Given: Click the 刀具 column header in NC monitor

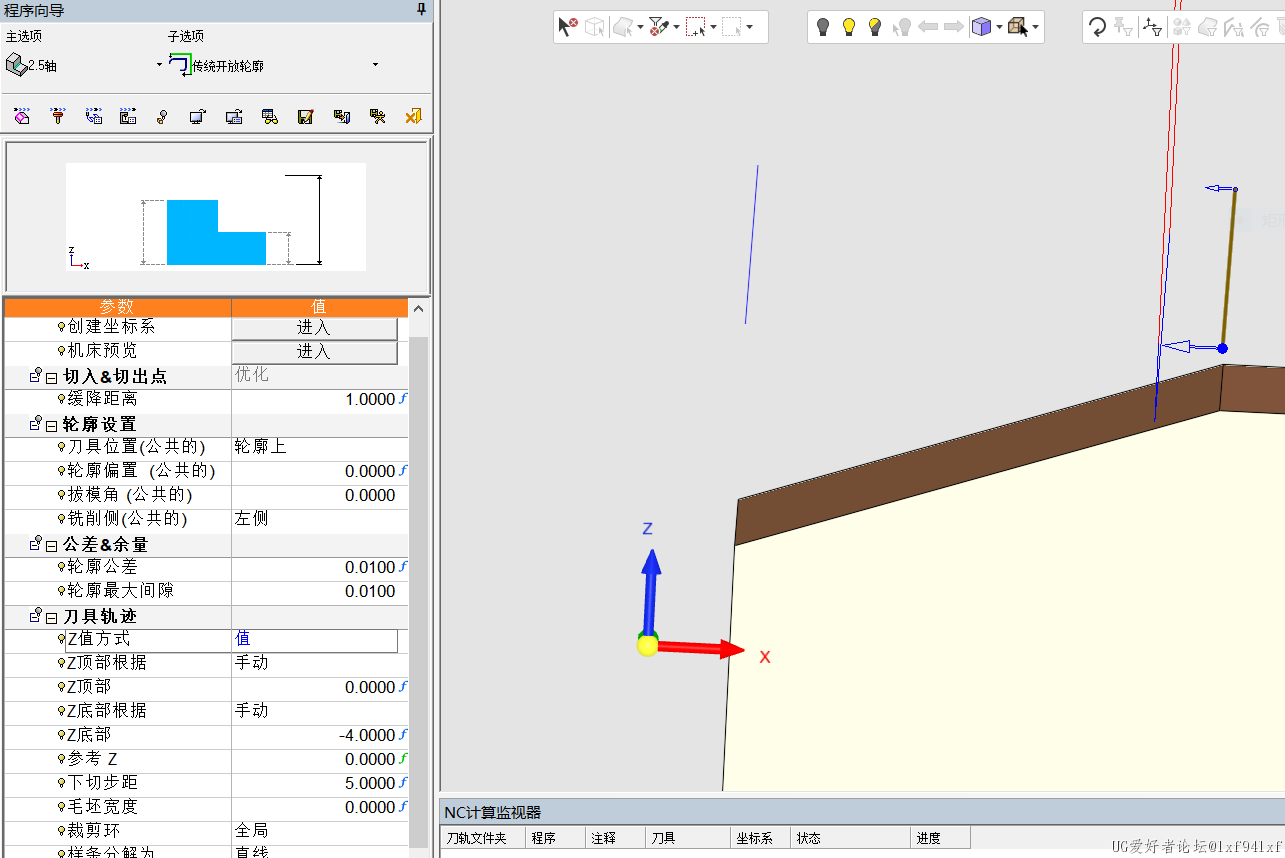Looking at the screenshot, I should 687,838.
